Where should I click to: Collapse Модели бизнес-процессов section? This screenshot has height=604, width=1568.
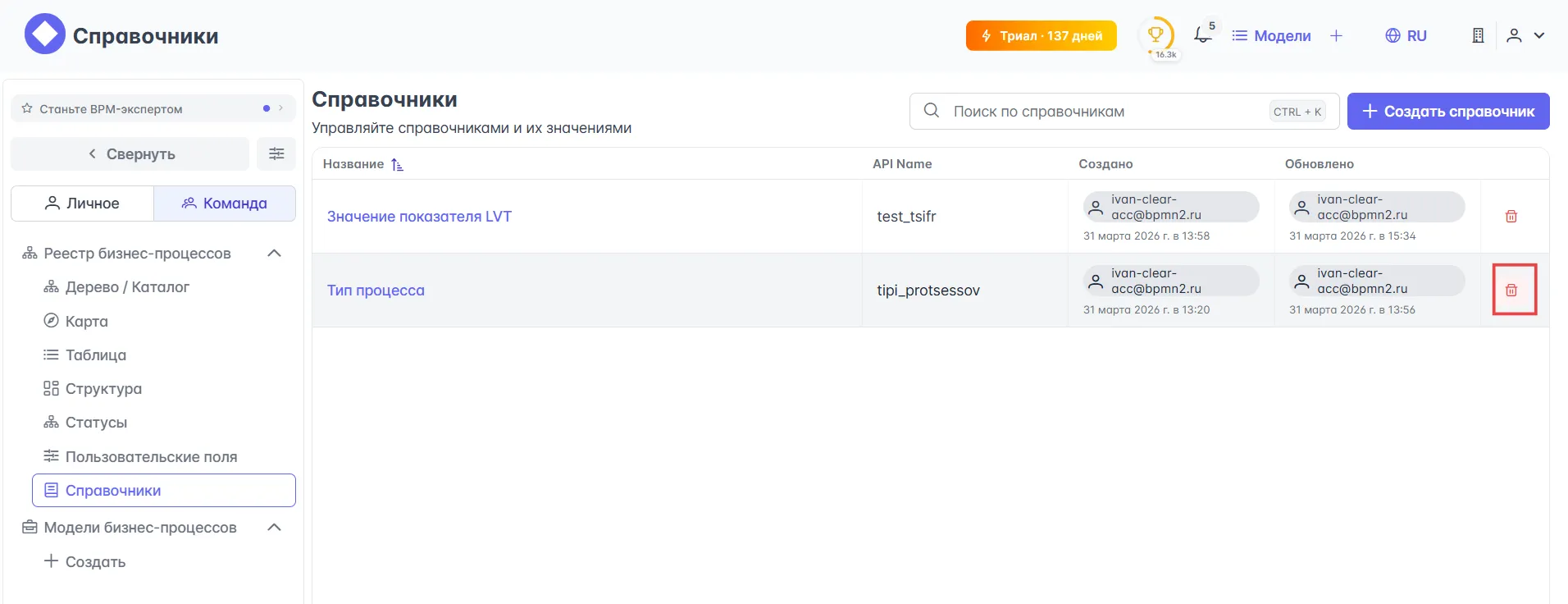(275, 528)
